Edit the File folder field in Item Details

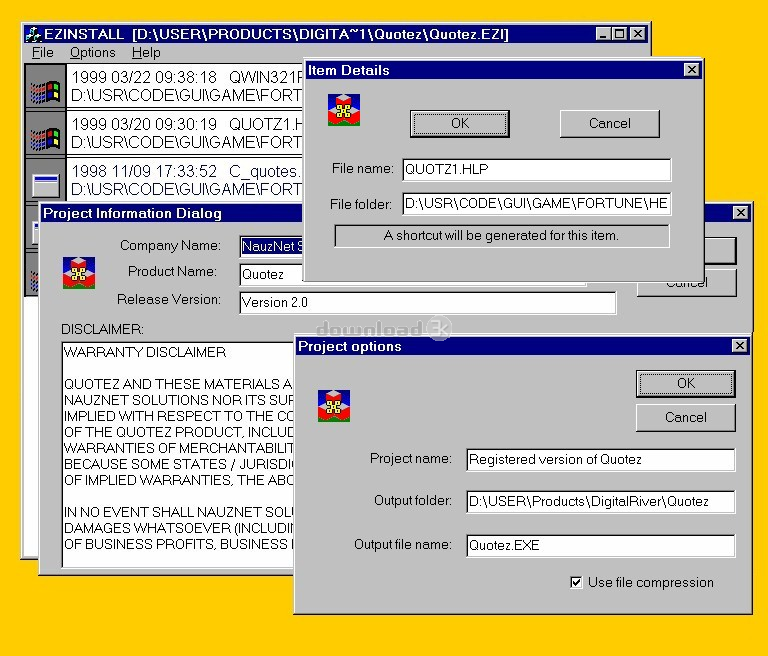click(536, 204)
